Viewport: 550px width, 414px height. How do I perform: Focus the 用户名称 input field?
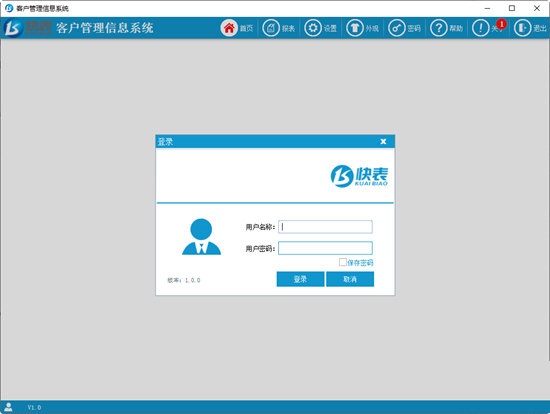[325, 227]
